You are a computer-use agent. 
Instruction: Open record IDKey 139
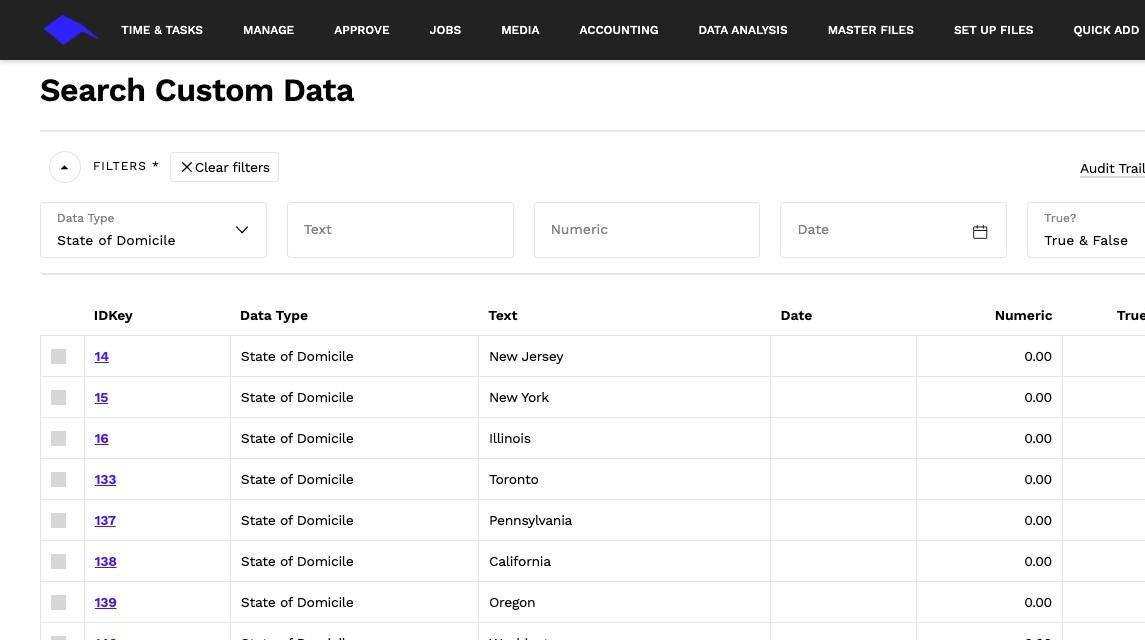(x=105, y=602)
